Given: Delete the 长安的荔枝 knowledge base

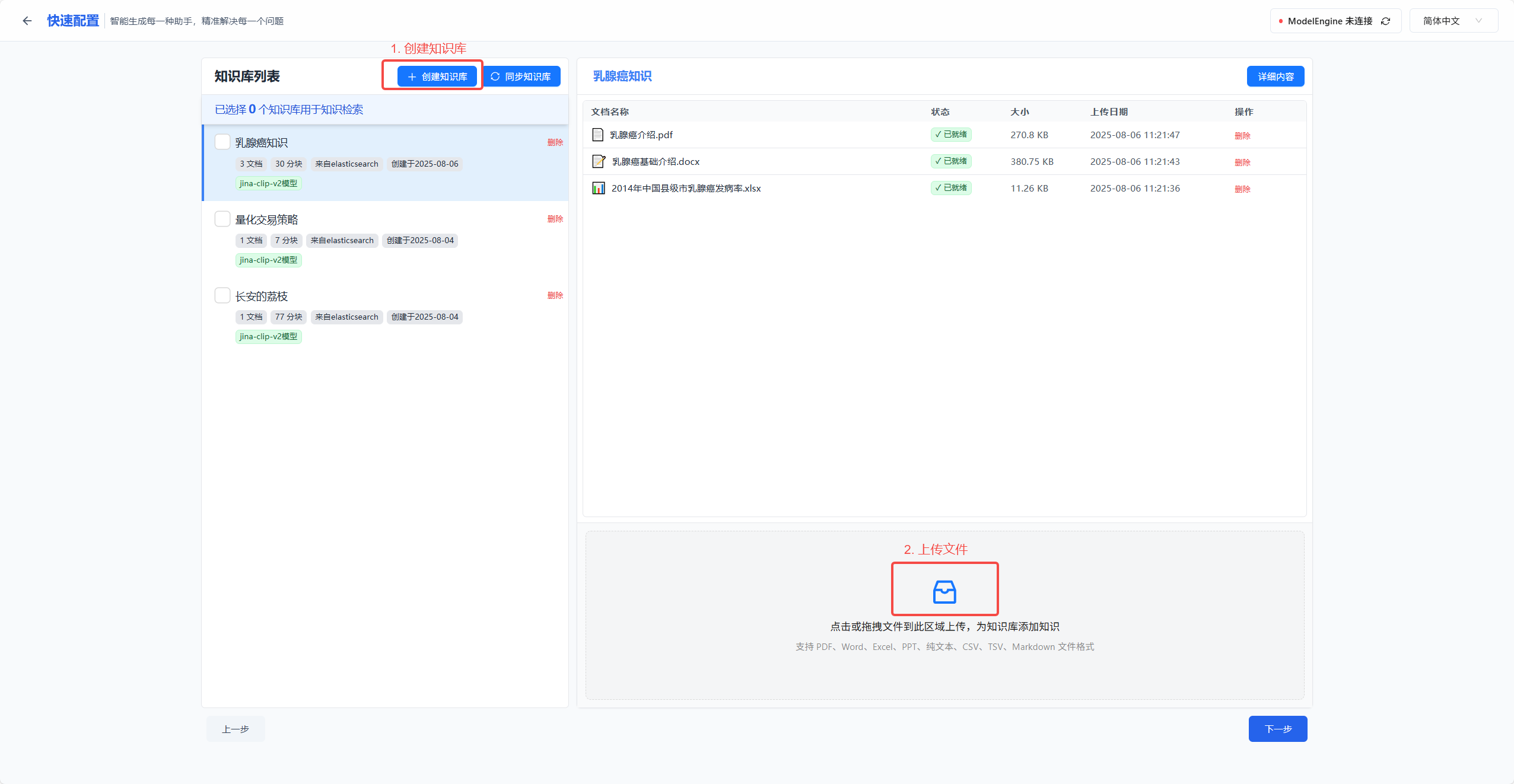Looking at the screenshot, I should click(x=555, y=295).
